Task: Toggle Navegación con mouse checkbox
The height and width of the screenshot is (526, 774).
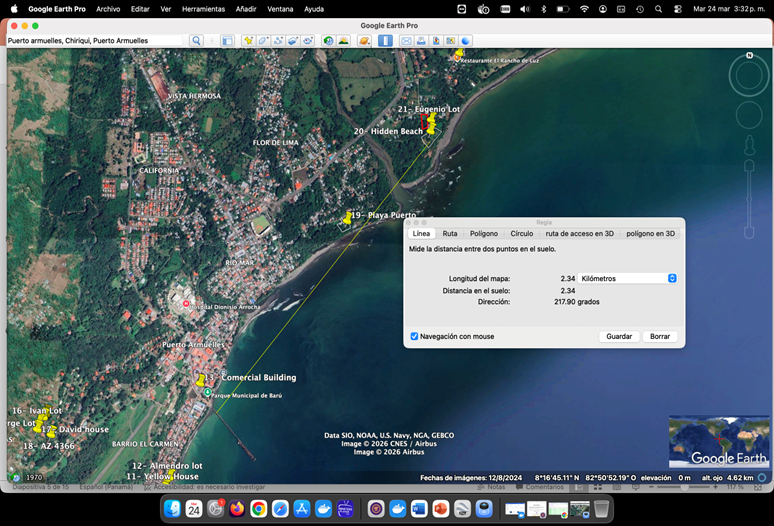Action: pyautogui.click(x=414, y=336)
